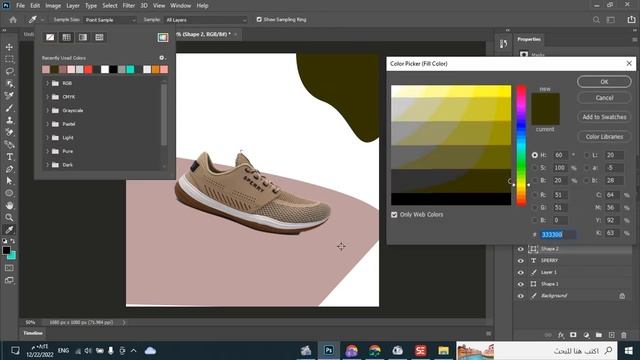Screen dimensions: 640x360
Task: Pick the teal recently used swatch
Action: (x=130, y=70)
